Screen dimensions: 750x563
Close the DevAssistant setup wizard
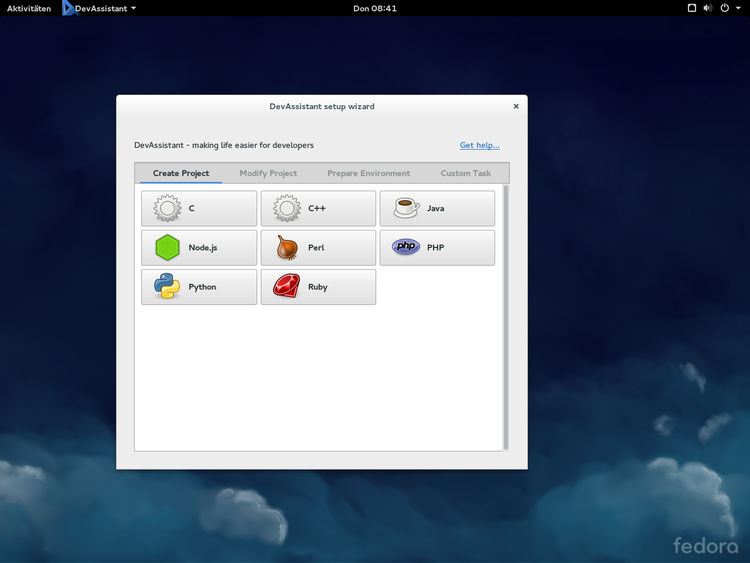pos(516,106)
